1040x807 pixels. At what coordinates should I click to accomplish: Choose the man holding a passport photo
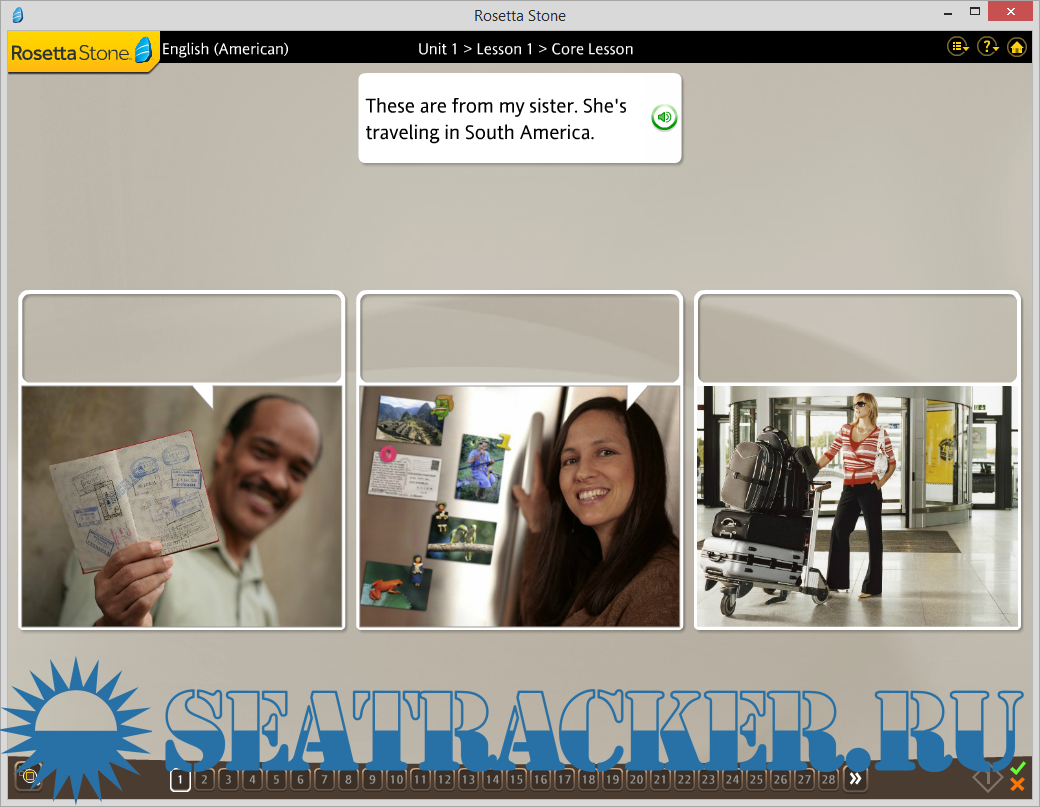click(x=182, y=506)
